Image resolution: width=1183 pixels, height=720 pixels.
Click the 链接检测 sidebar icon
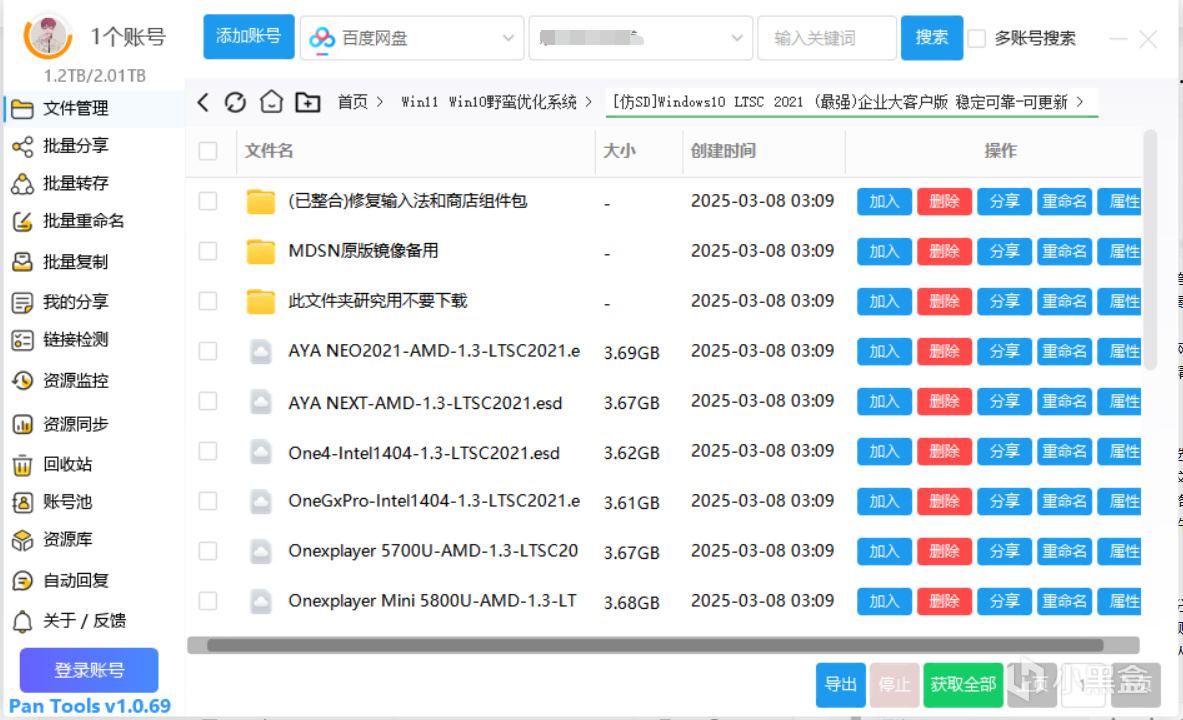tap(23, 340)
